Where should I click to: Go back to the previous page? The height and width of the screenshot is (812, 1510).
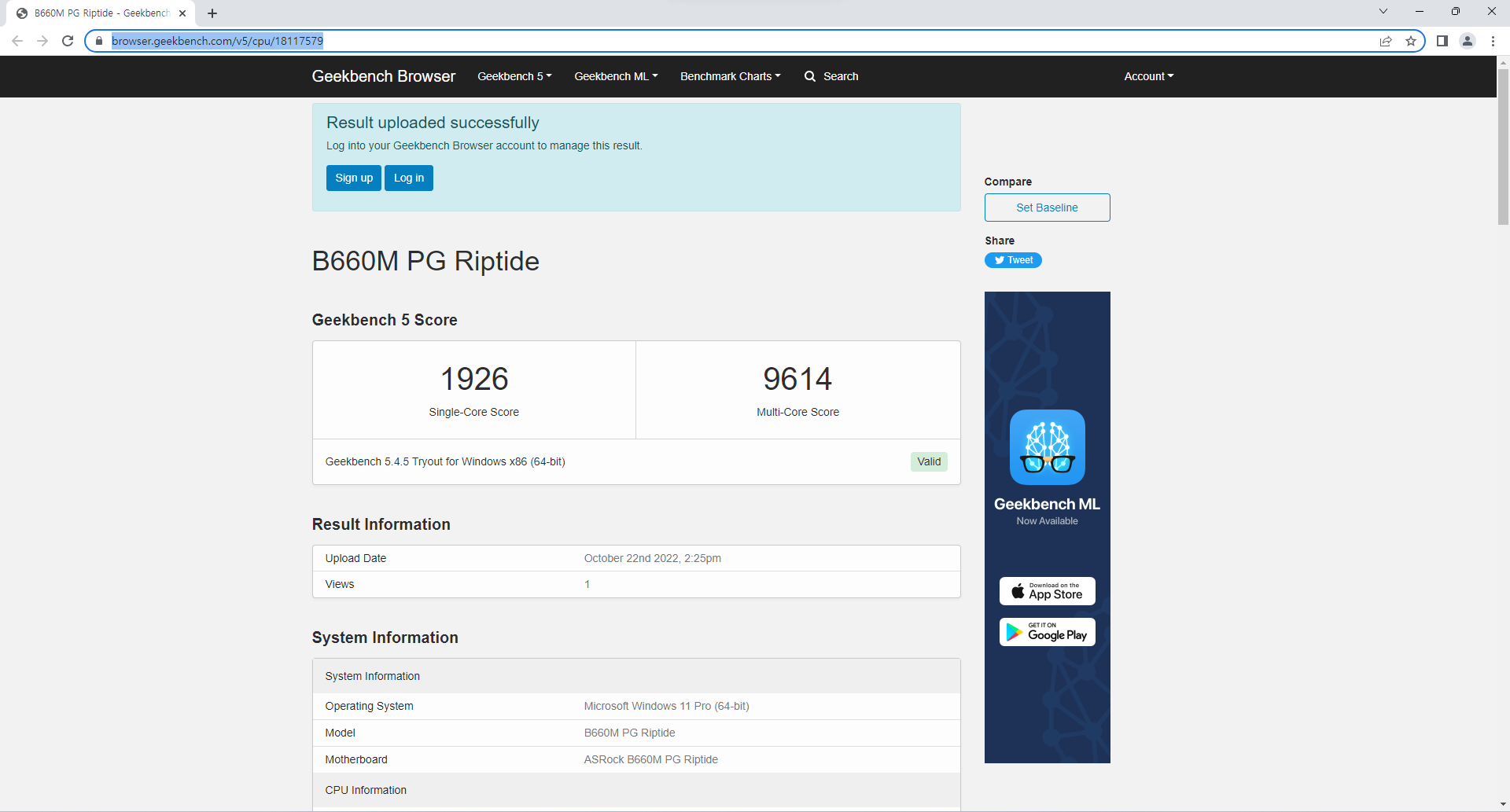pos(17,41)
